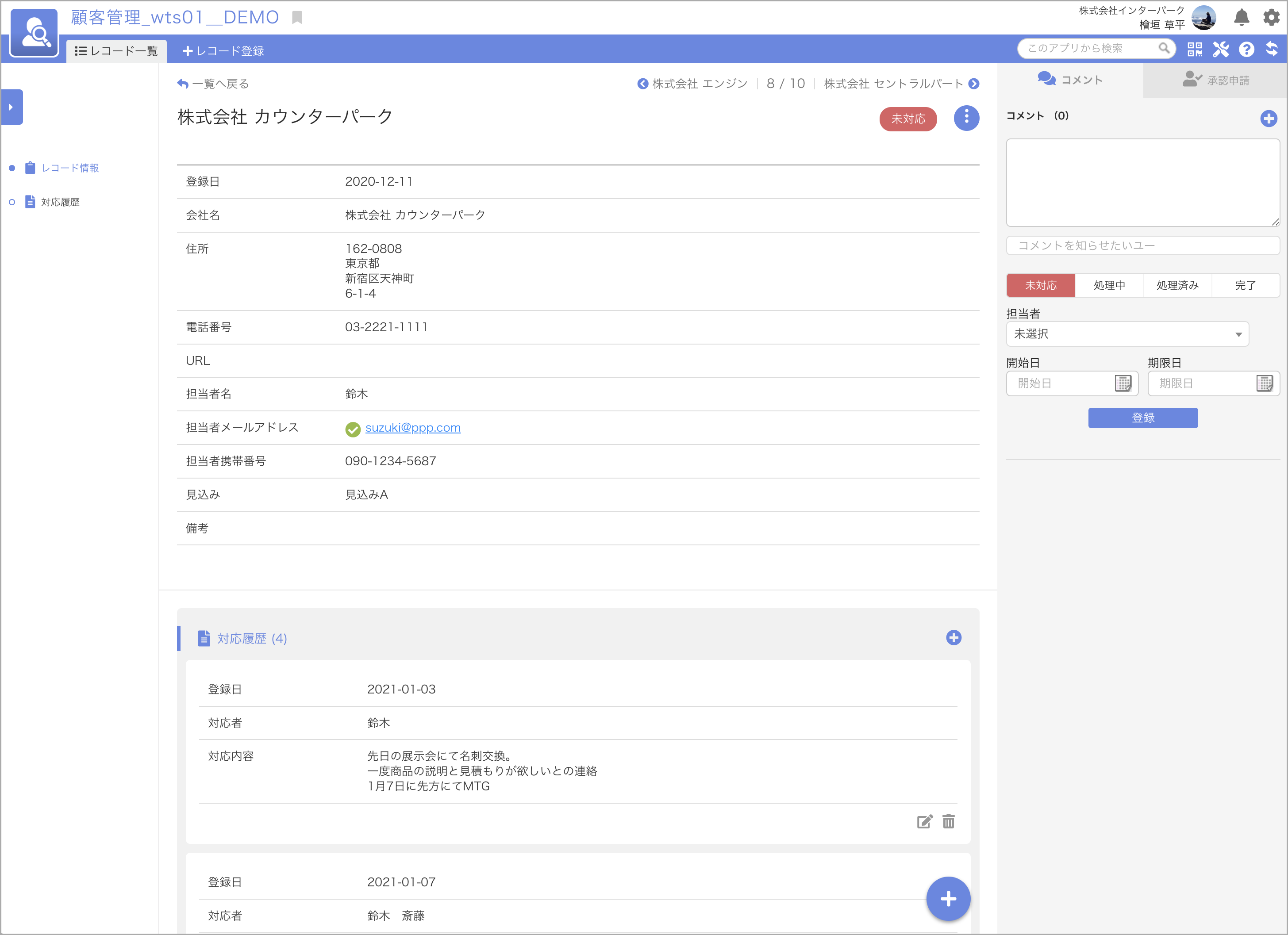Click the registration date 2020-12-11
Image resolution: width=1288 pixels, height=935 pixels.
379,182
